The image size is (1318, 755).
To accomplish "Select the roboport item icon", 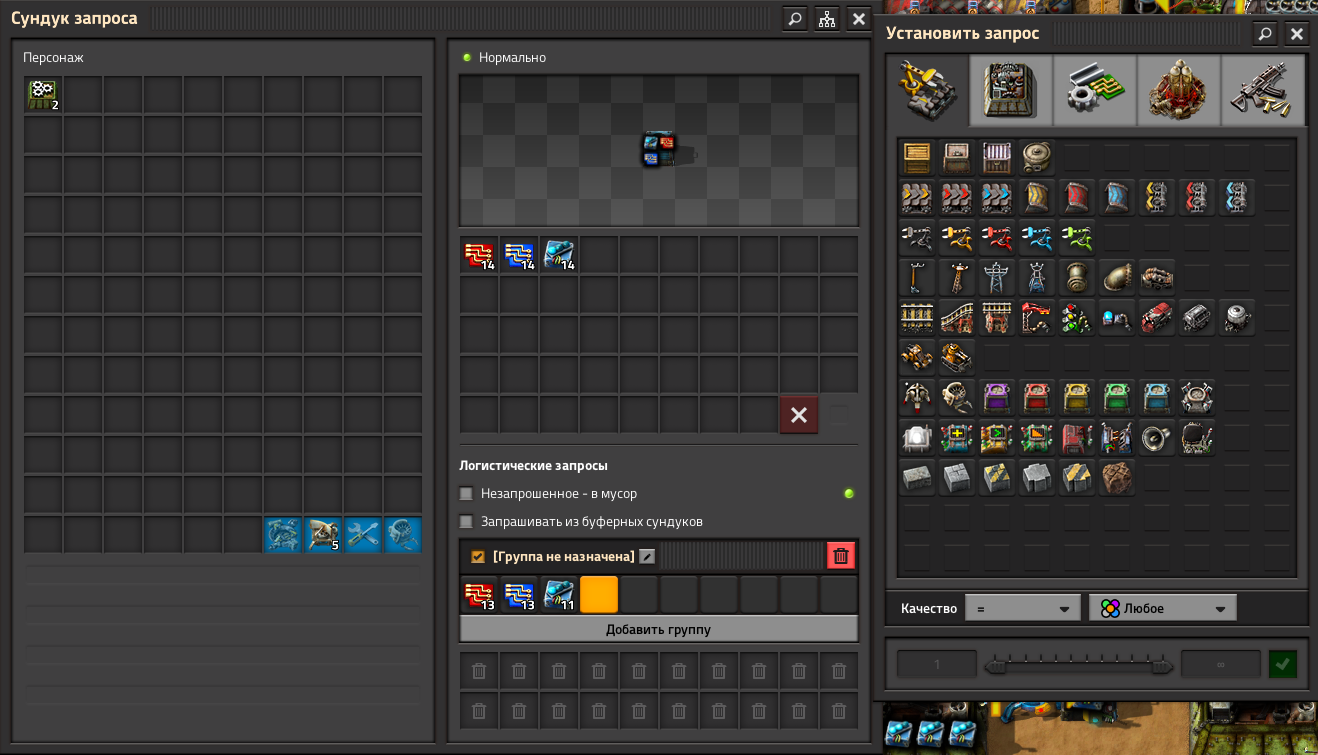I will tap(1196, 397).
